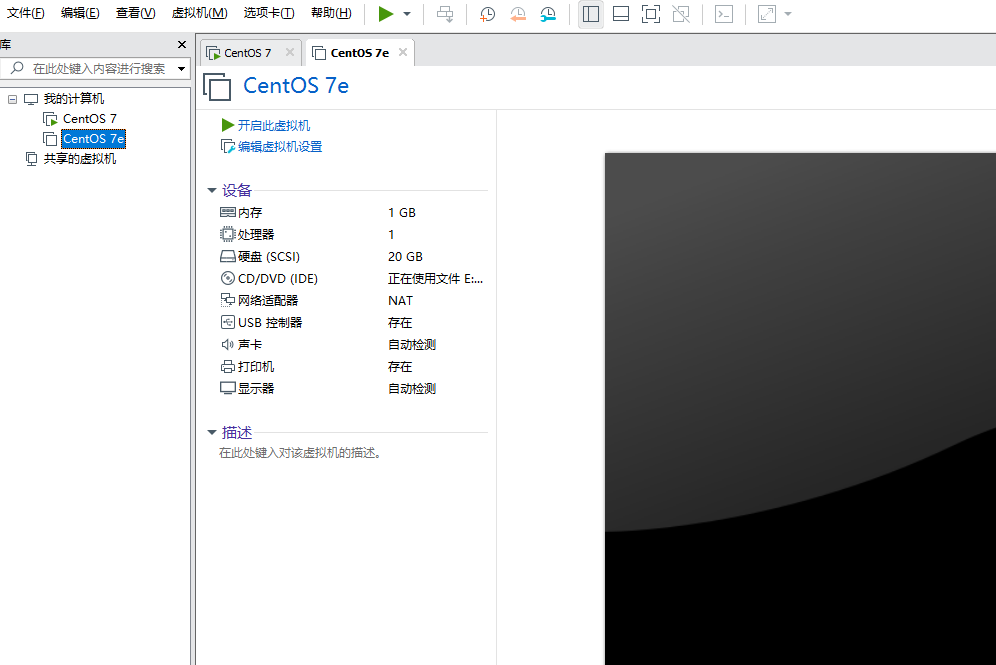Take a snapshot with the clock-plus icon
The width and height of the screenshot is (996, 665).
click(x=487, y=14)
